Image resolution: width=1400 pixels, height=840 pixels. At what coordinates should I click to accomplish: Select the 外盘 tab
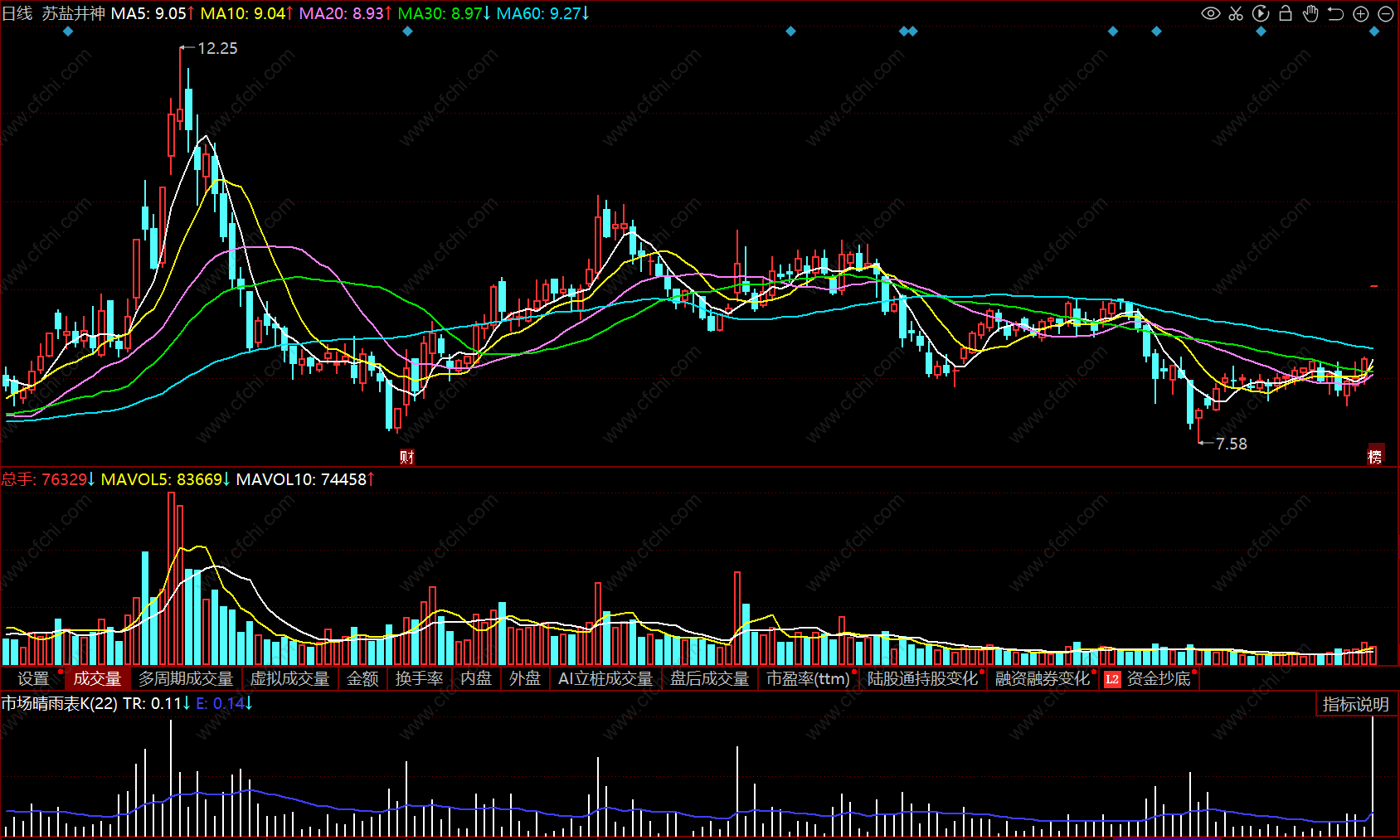(525, 679)
